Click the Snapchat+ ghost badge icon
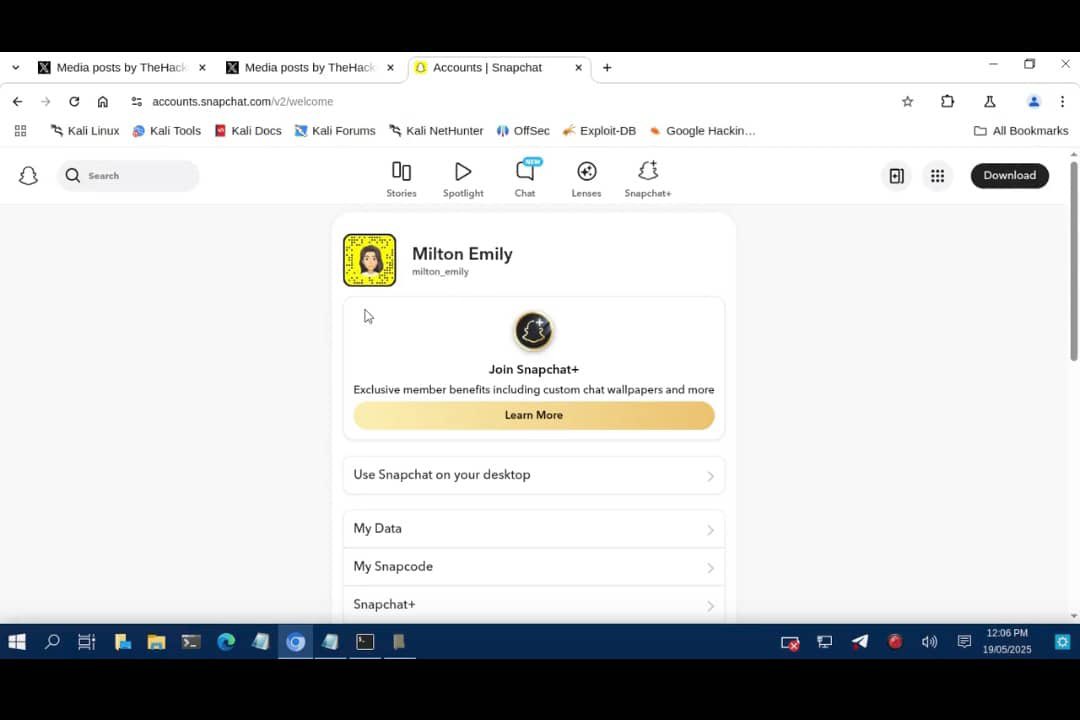1080x720 pixels. [x=533, y=331]
